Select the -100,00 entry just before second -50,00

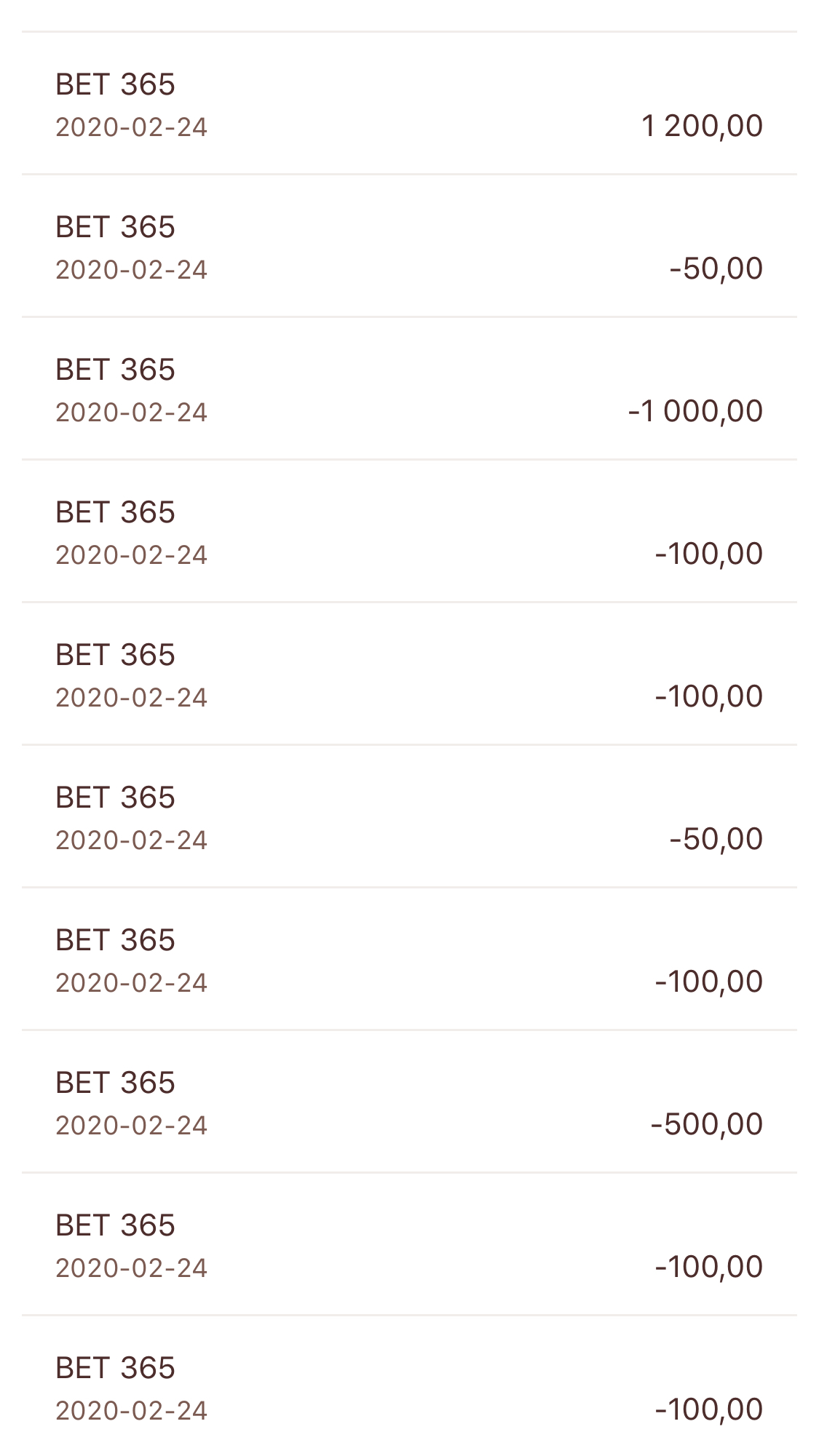click(x=409, y=674)
